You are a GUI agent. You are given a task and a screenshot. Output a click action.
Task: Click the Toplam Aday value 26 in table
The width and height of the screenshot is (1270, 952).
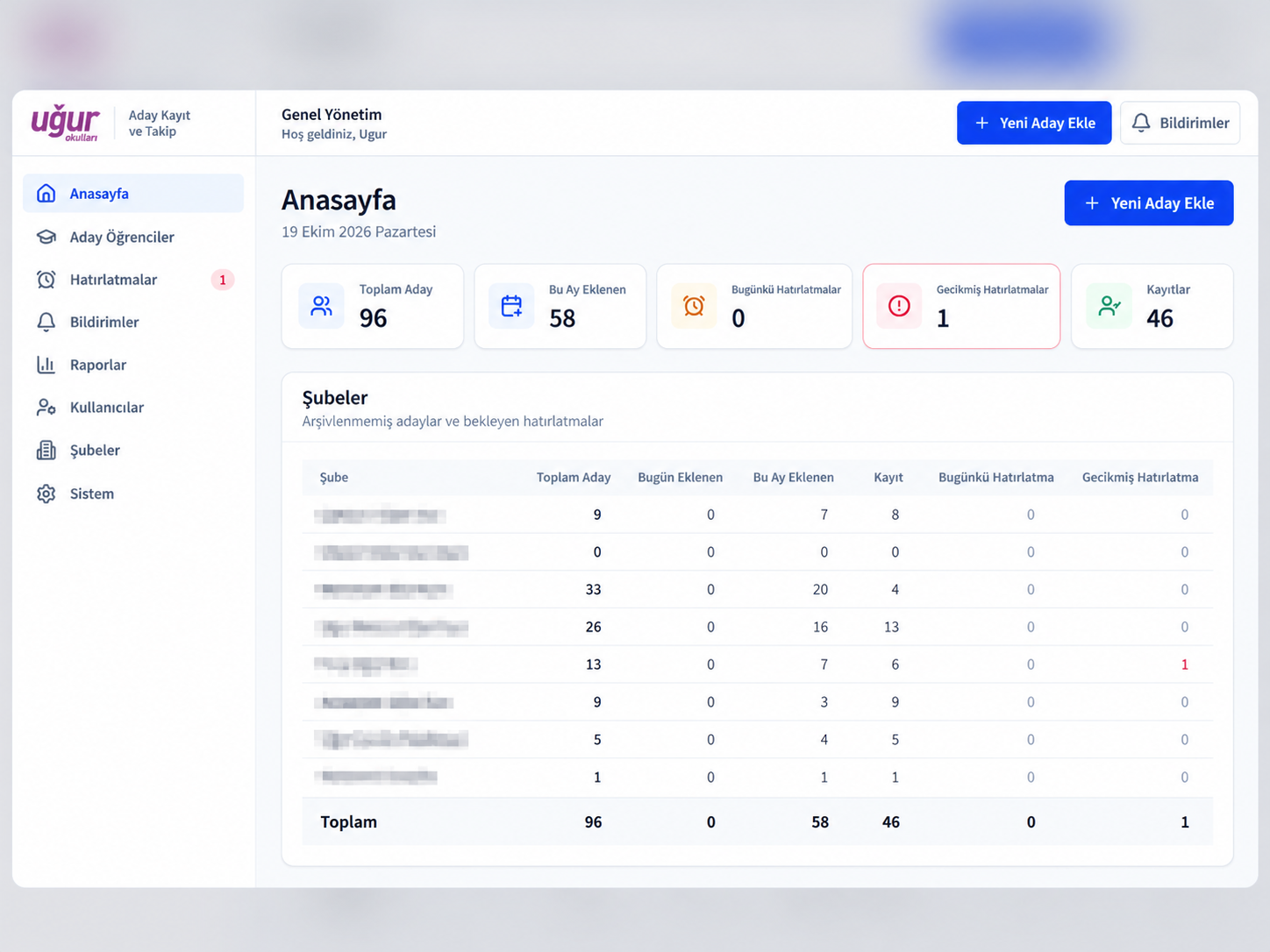click(594, 628)
